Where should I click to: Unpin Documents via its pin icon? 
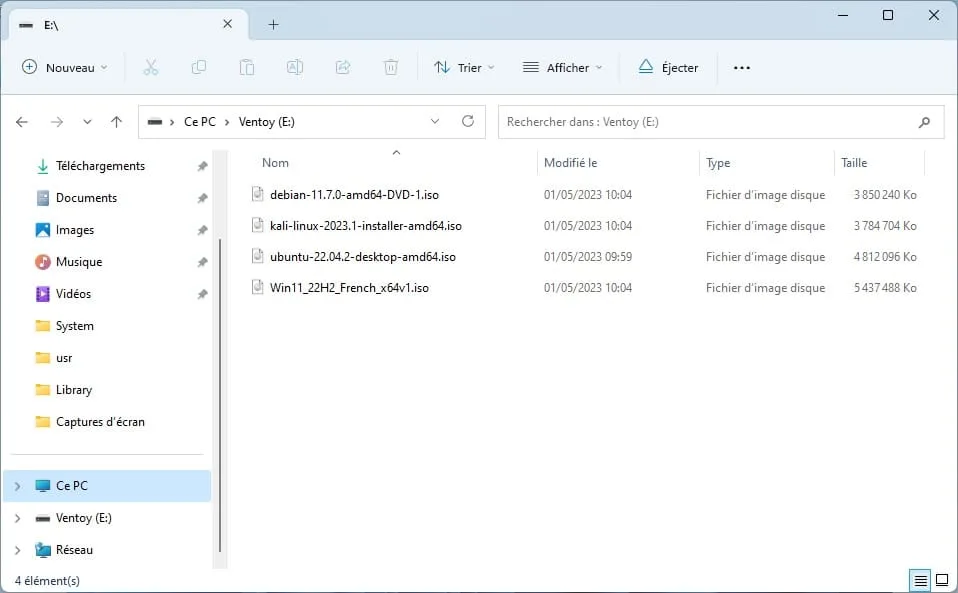coord(202,198)
